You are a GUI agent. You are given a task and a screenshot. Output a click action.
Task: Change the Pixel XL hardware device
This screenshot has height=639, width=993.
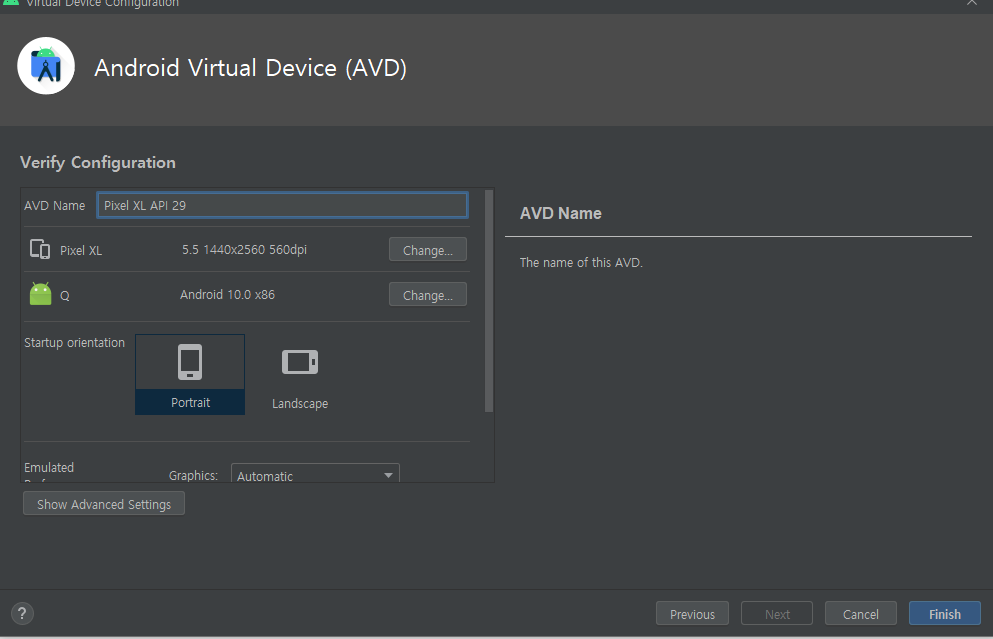[427, 250]
